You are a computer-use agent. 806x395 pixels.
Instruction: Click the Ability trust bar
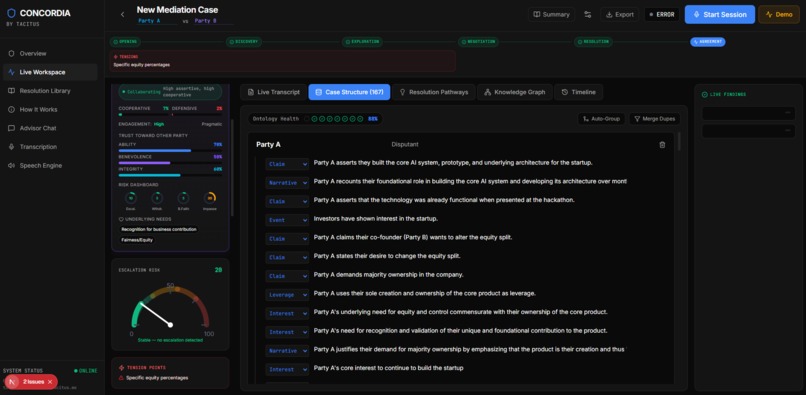170,151
